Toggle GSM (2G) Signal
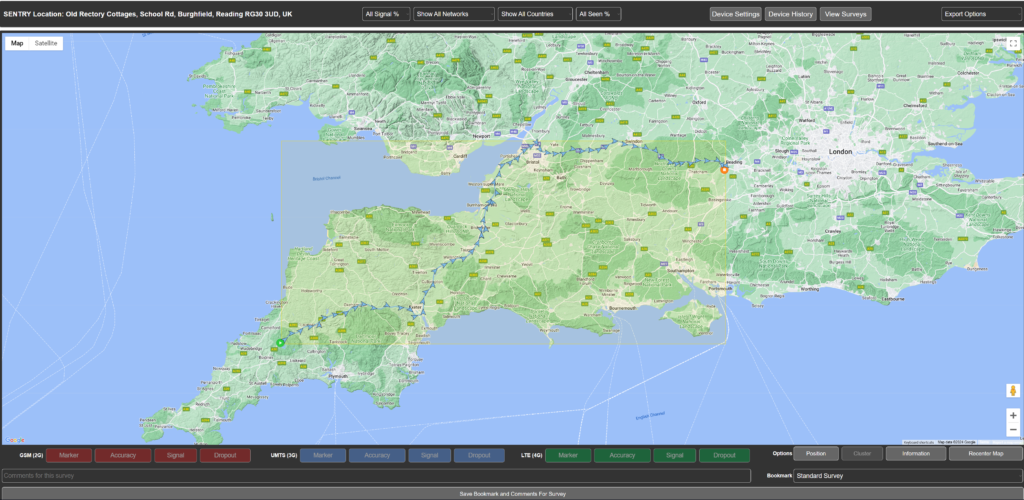The height and width of the screenshot is (500, 1024). coord(175,455)
